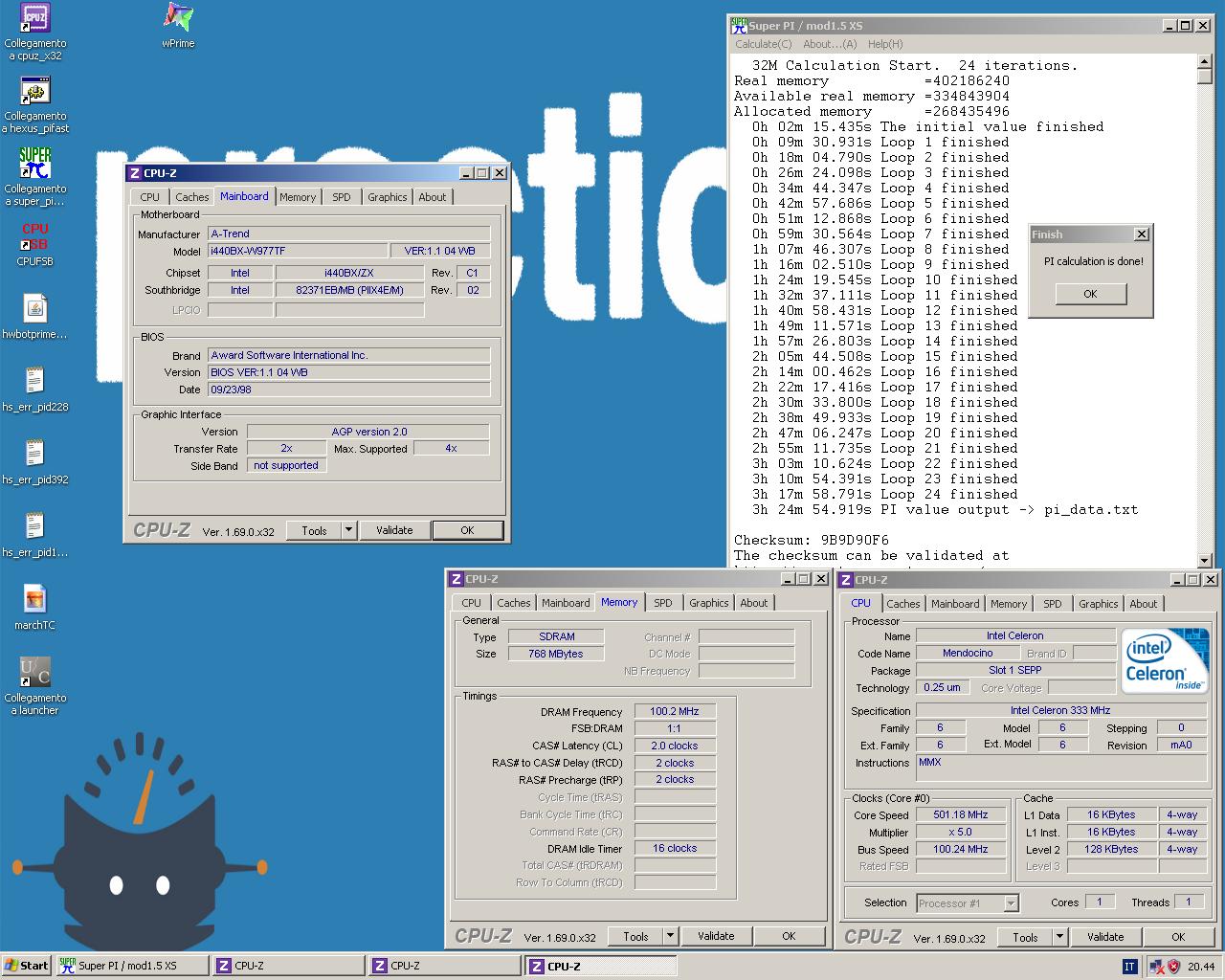The height and width of the screenshot is (980, 1225).
Task: Select Memory tab in Mainboard CPU-Z window
Action: [298, 197]
